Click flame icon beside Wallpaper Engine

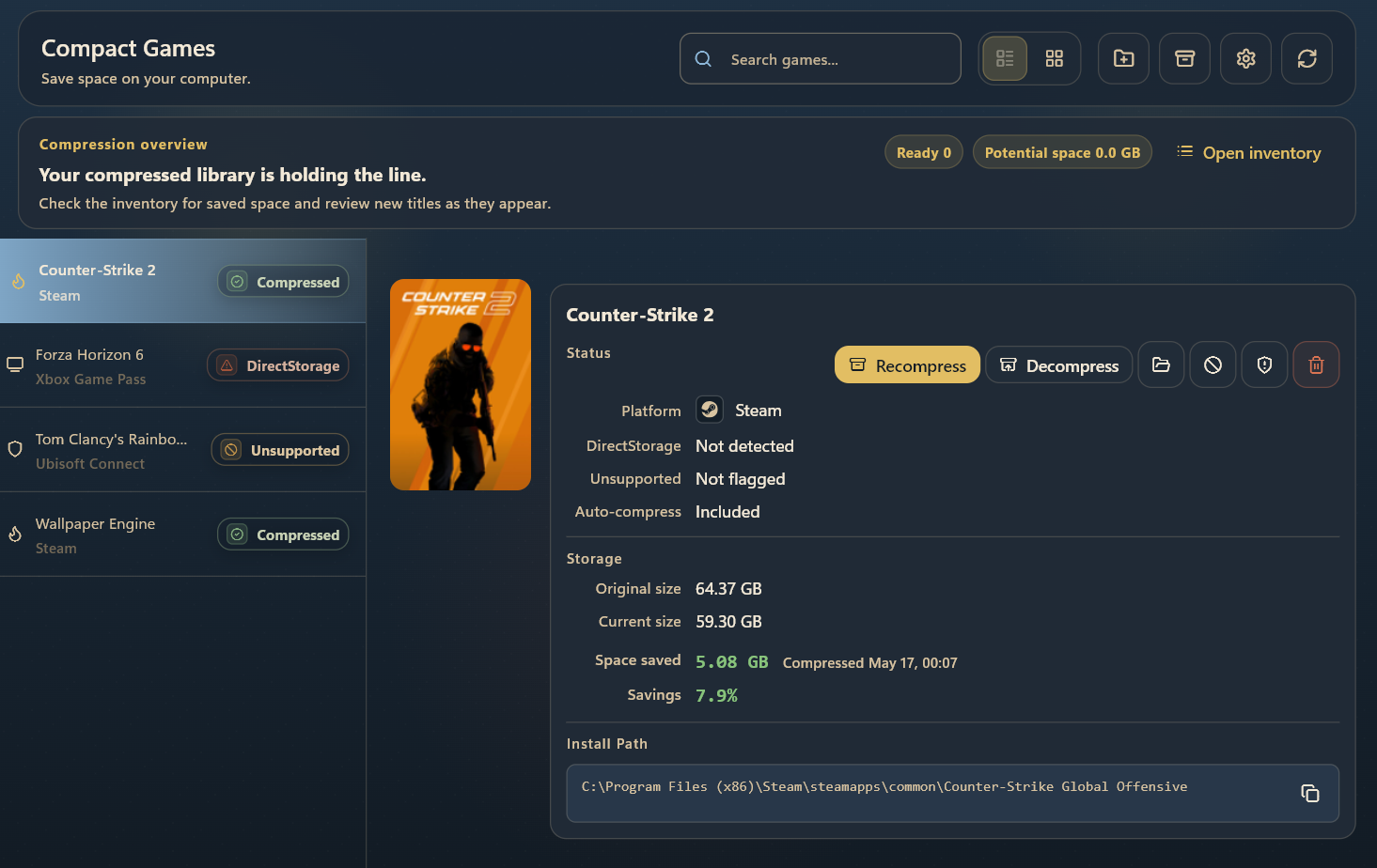15,534
